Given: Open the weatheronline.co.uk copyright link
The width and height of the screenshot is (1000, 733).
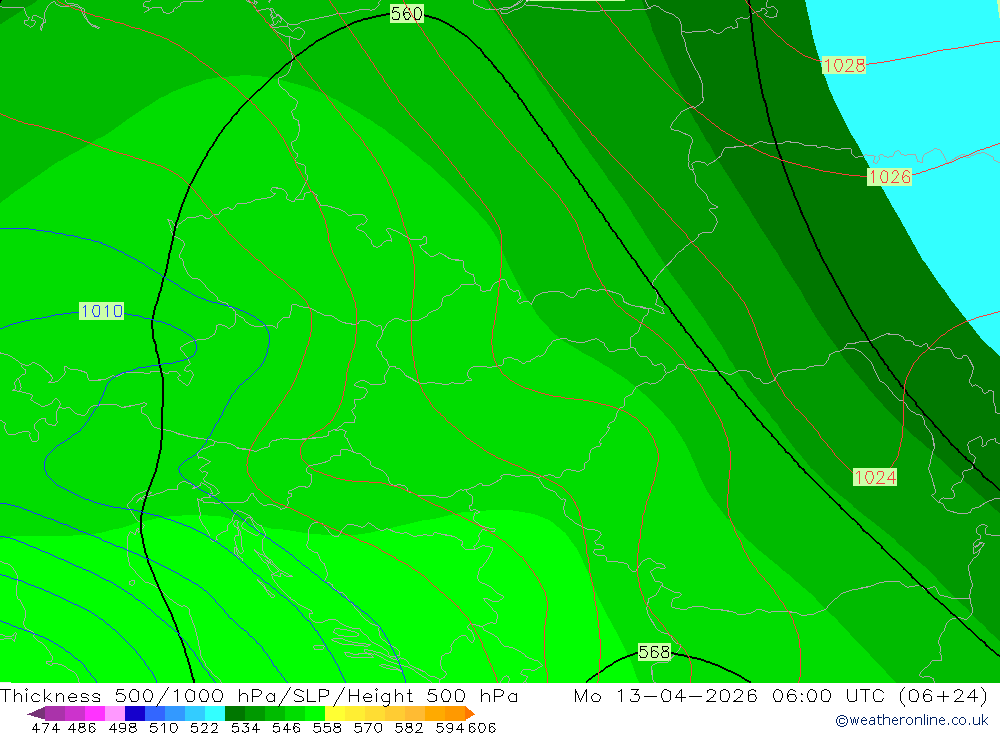Looking at the screenshot, I should [911, 720].
